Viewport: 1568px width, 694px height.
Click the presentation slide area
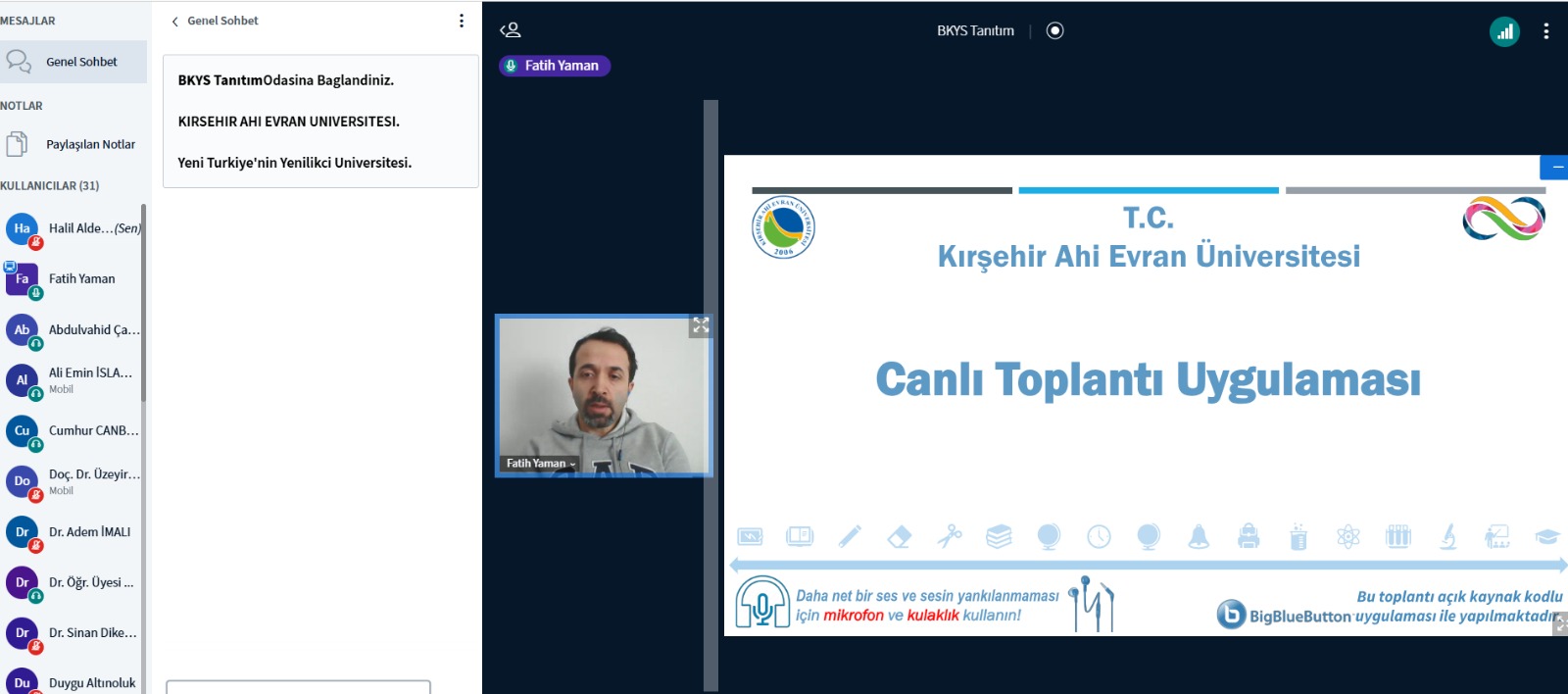pyautogui.click(x=1146, y=395)
